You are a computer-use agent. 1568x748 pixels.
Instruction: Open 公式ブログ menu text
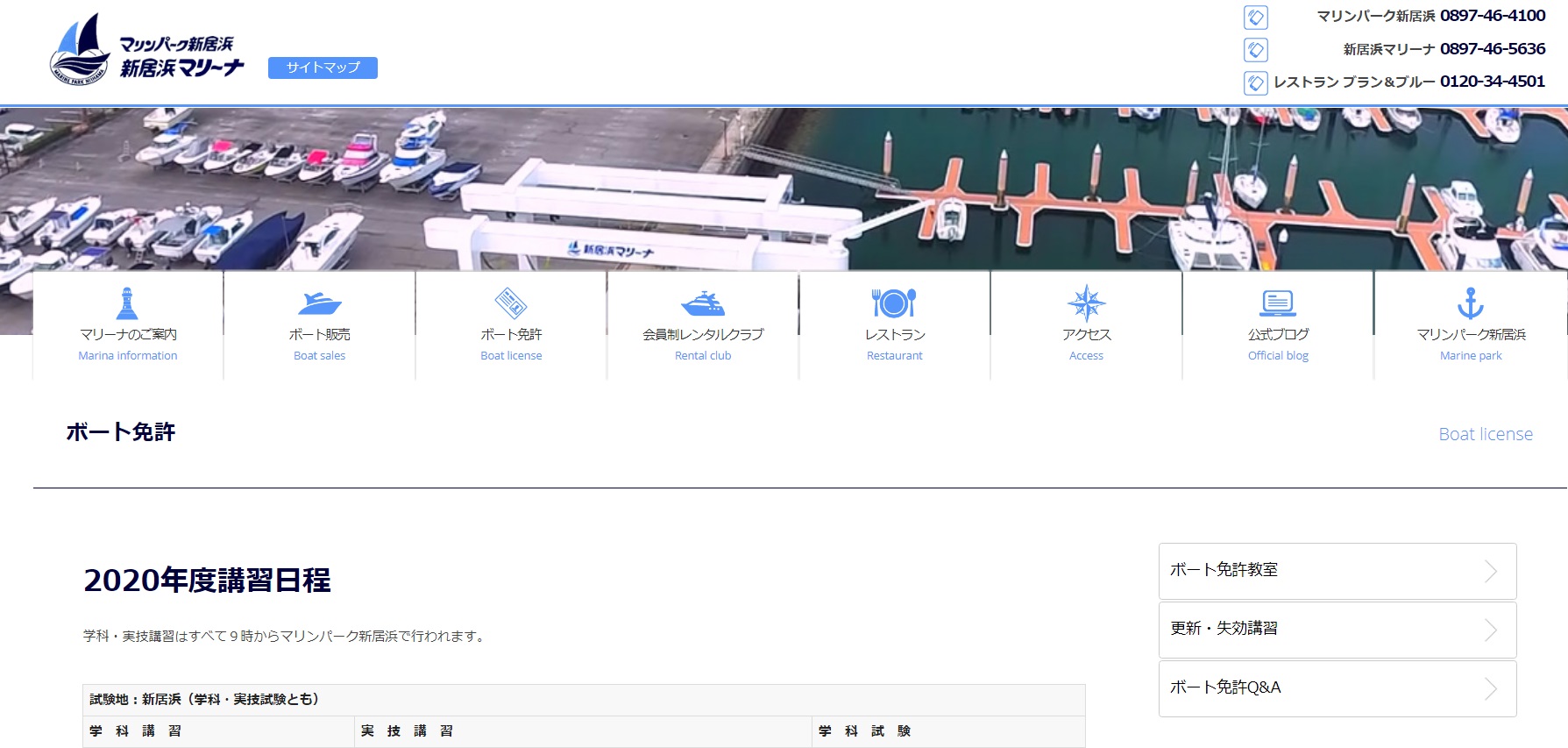(x=1278, y=334)
